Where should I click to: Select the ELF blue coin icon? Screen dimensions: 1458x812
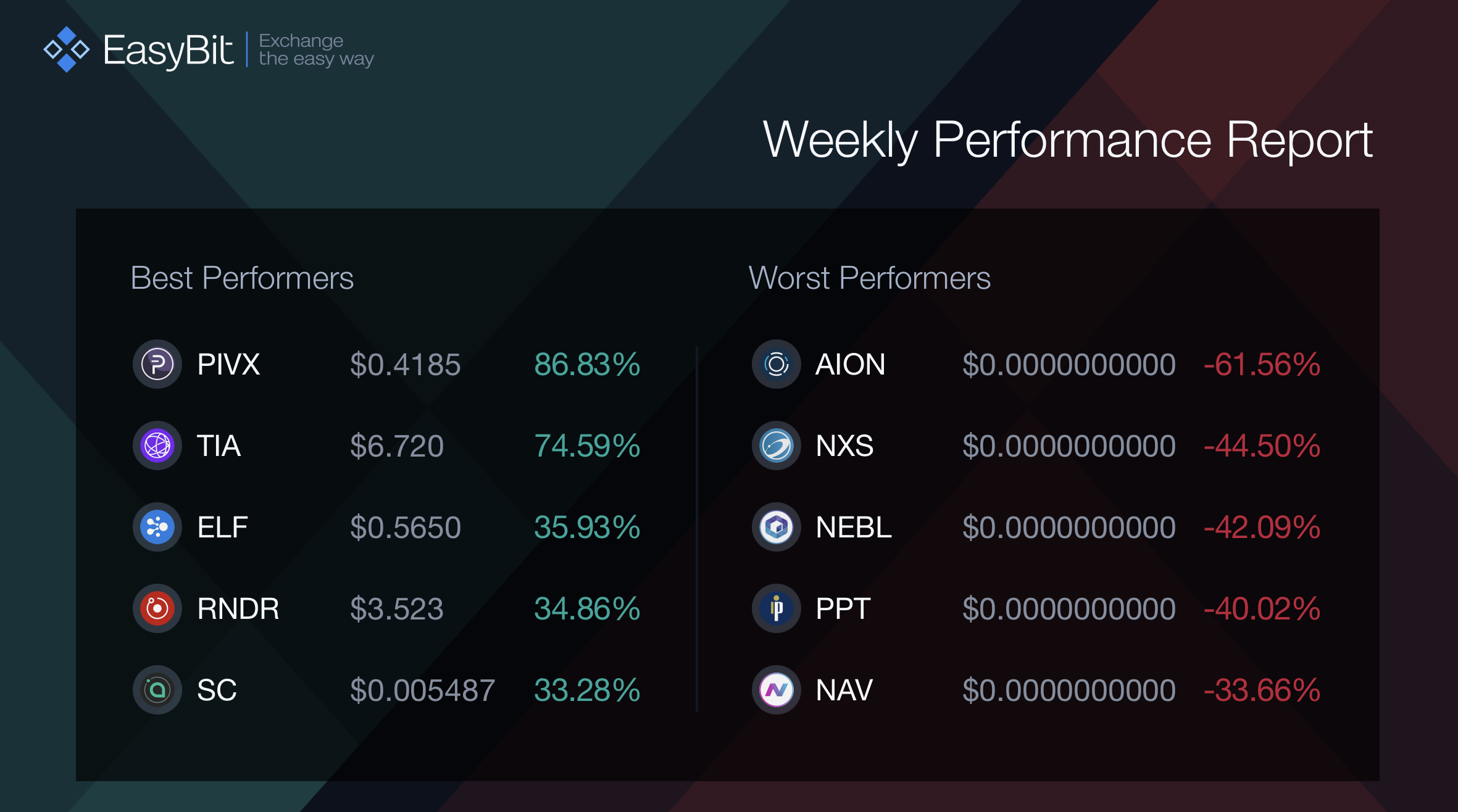click(x=157, y=527)
